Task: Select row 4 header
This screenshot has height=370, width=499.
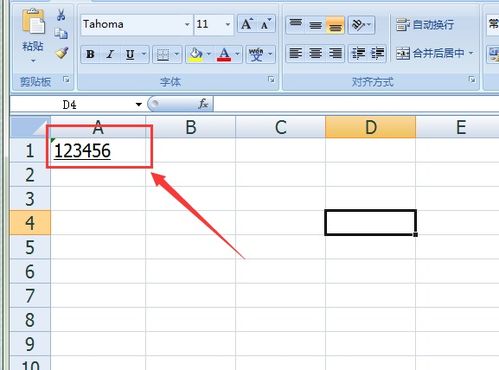Action: click(30, 223)
